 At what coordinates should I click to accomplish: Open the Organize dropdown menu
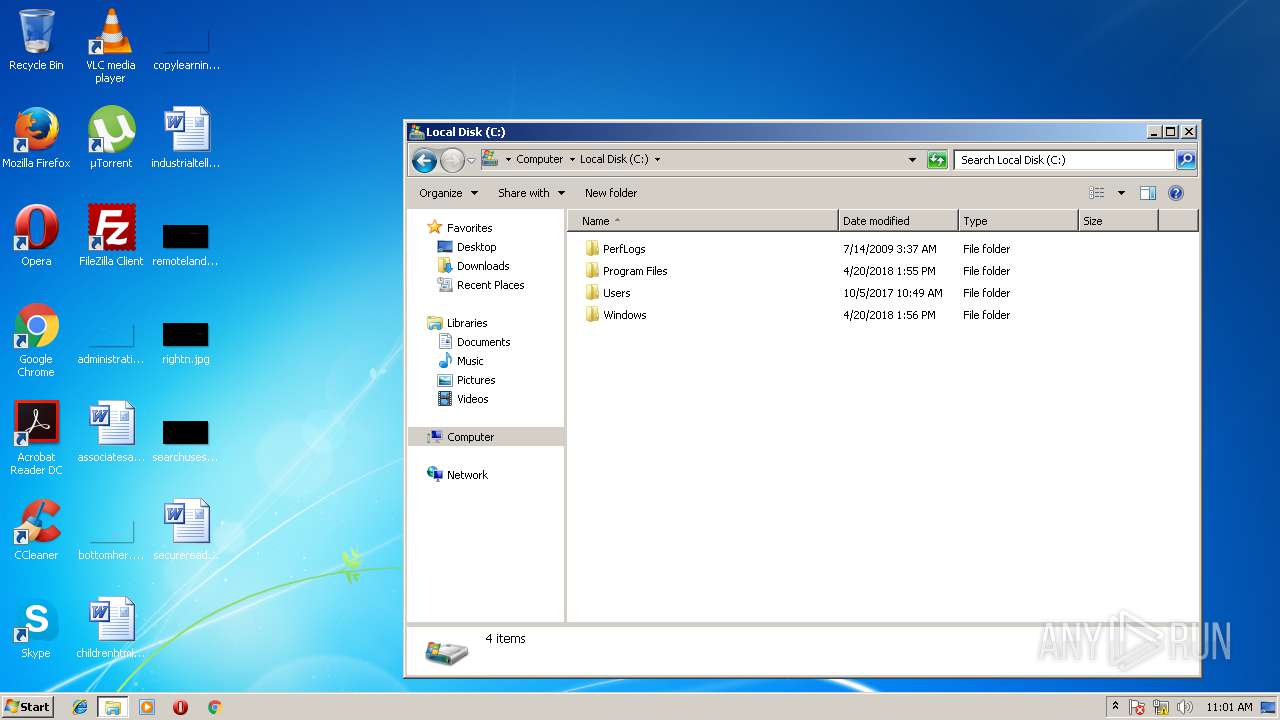click(x=449, y=193)
